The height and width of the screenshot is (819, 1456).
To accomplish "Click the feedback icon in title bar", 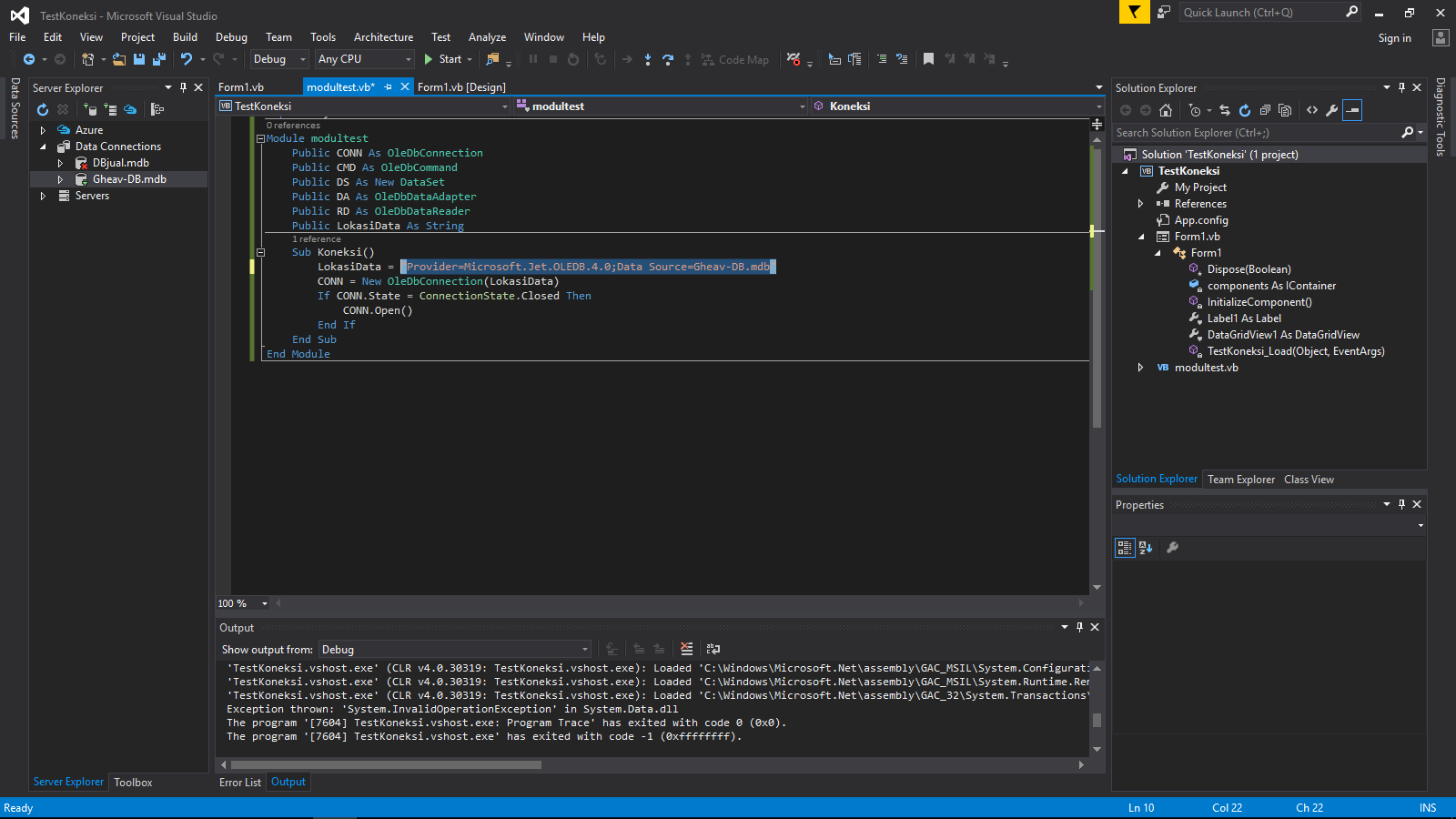I will point(1164,12).
